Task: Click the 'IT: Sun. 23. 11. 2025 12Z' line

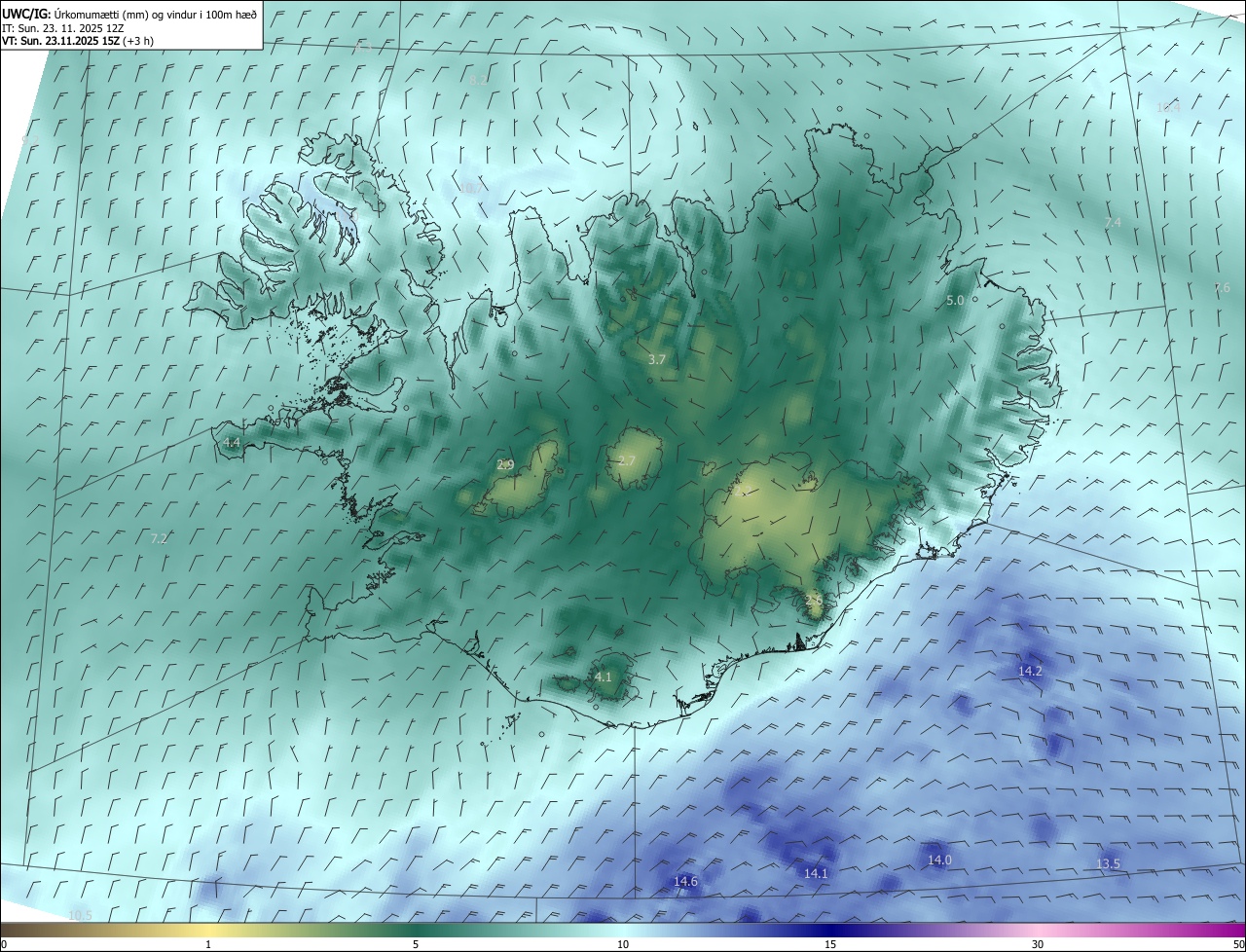Action: click(64, 28)
